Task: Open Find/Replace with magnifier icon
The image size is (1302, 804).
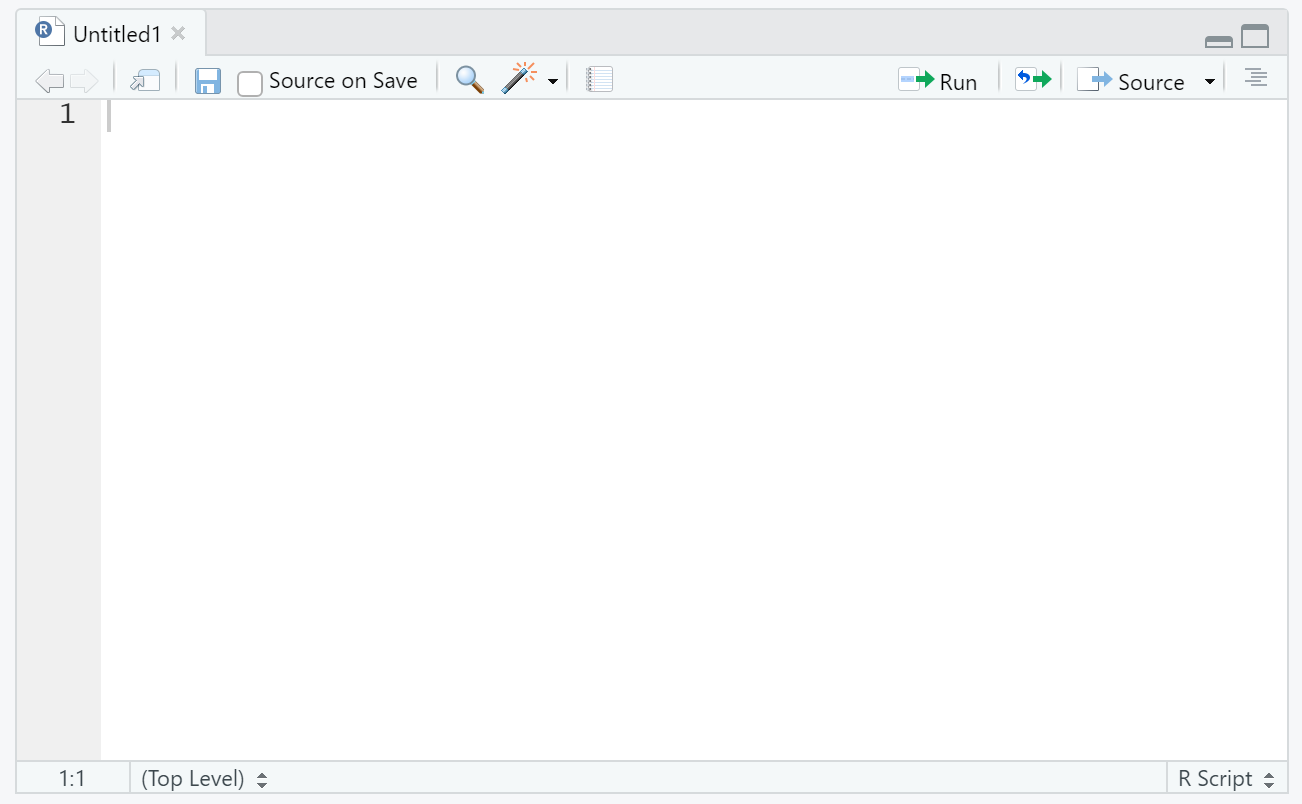Action: (469, 80)
